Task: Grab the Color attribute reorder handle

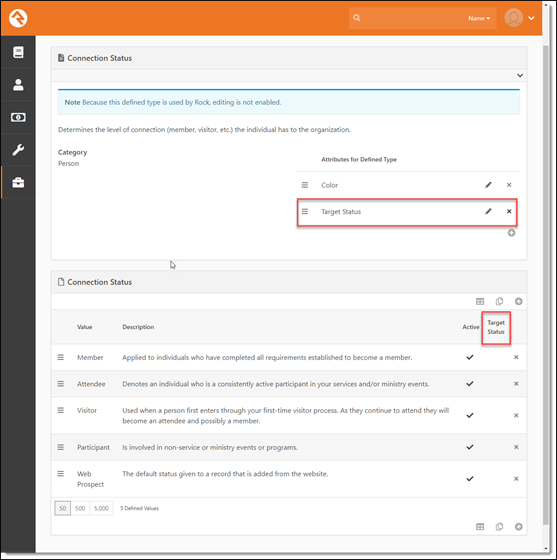Action: (x=305, y=185)
